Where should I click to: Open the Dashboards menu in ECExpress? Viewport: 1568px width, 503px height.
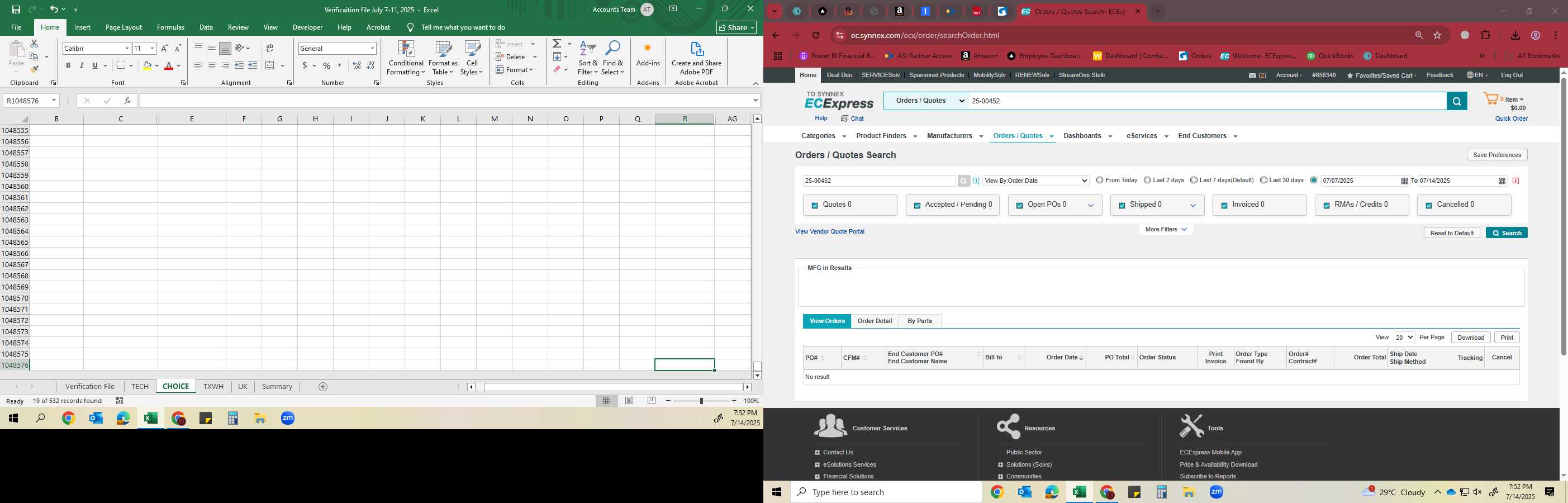1088,136
